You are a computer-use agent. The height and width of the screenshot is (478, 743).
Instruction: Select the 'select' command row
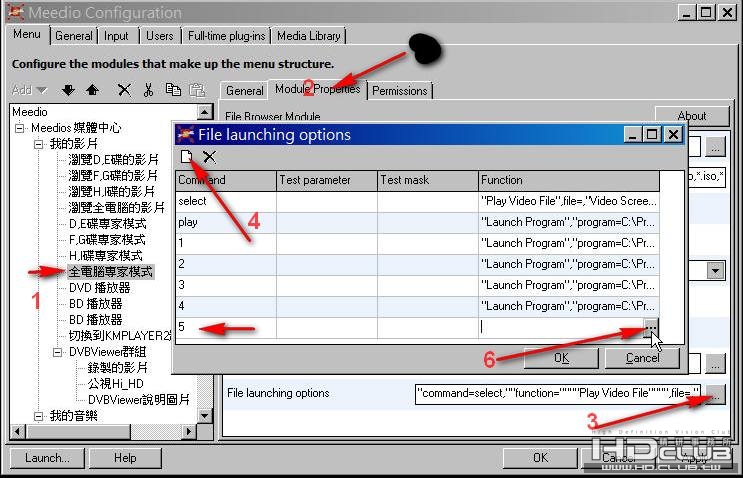[x=417, y=201]
